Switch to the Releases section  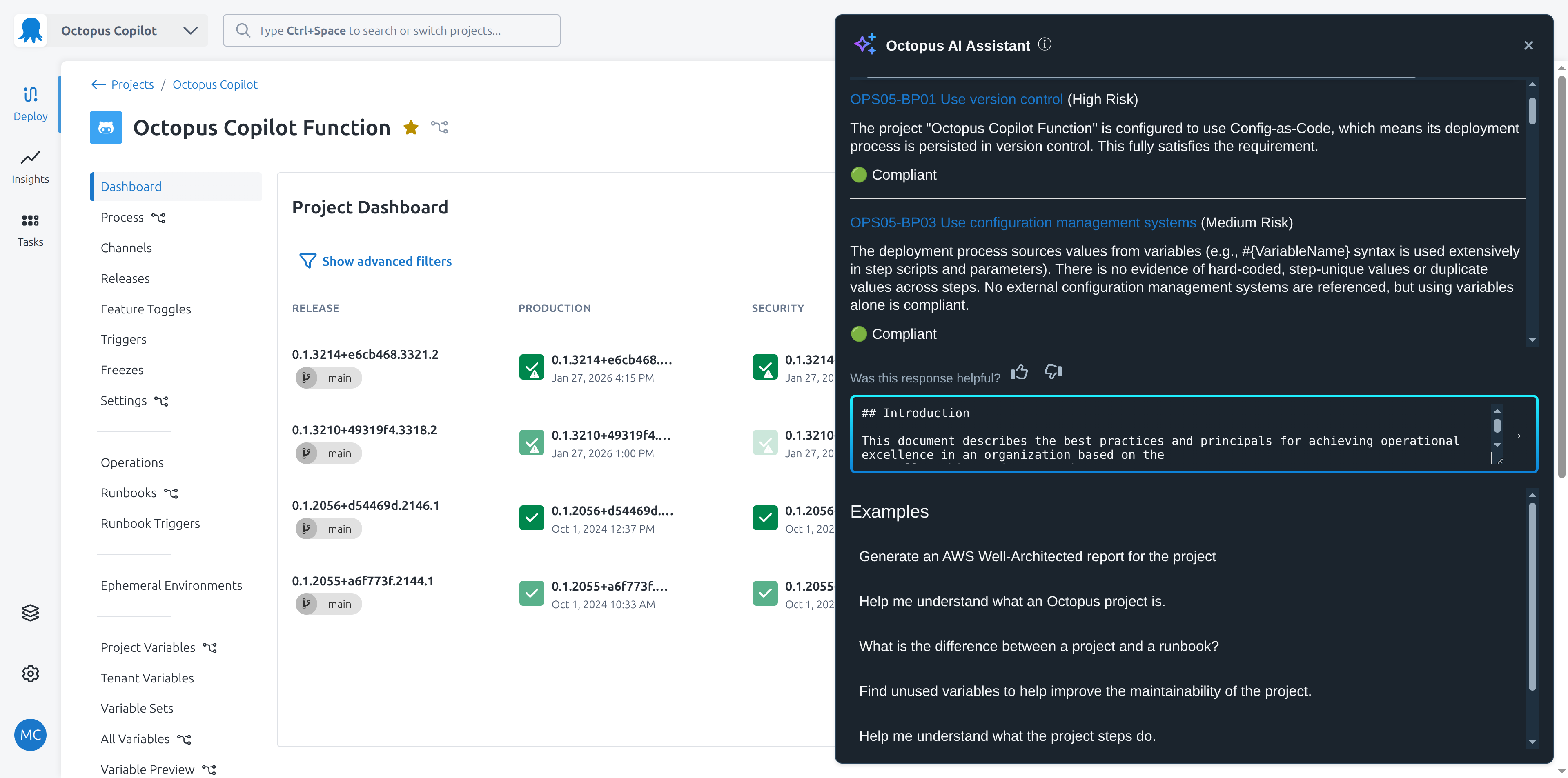[x=125, y=278]
